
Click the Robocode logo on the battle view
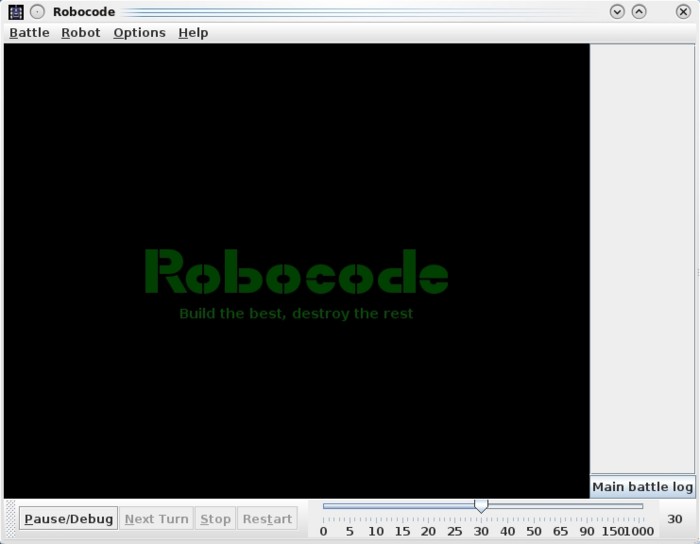296,271
